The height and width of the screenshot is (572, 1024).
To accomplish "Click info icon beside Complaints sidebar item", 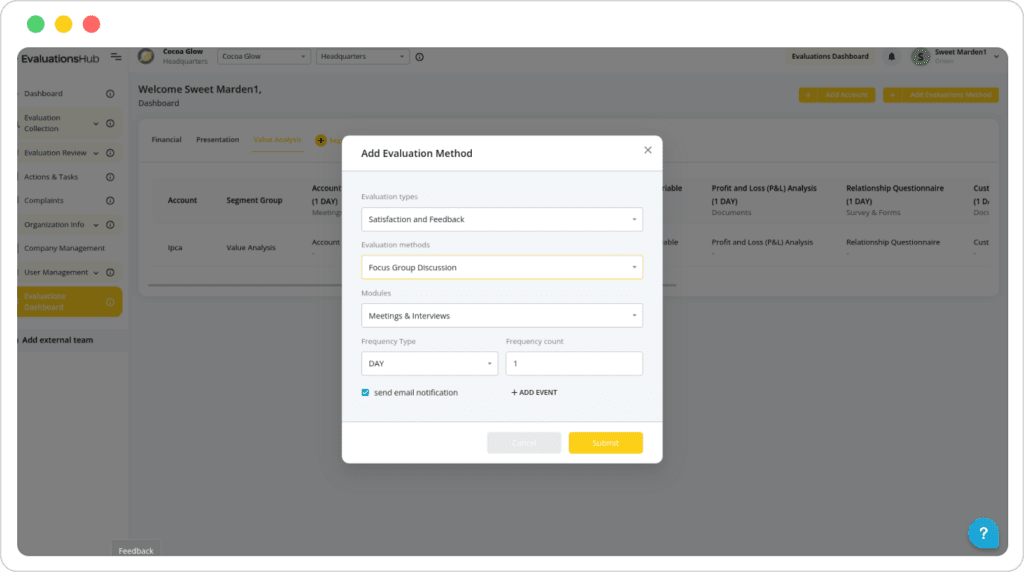I will pyautogui.click(x=110, y=201).
